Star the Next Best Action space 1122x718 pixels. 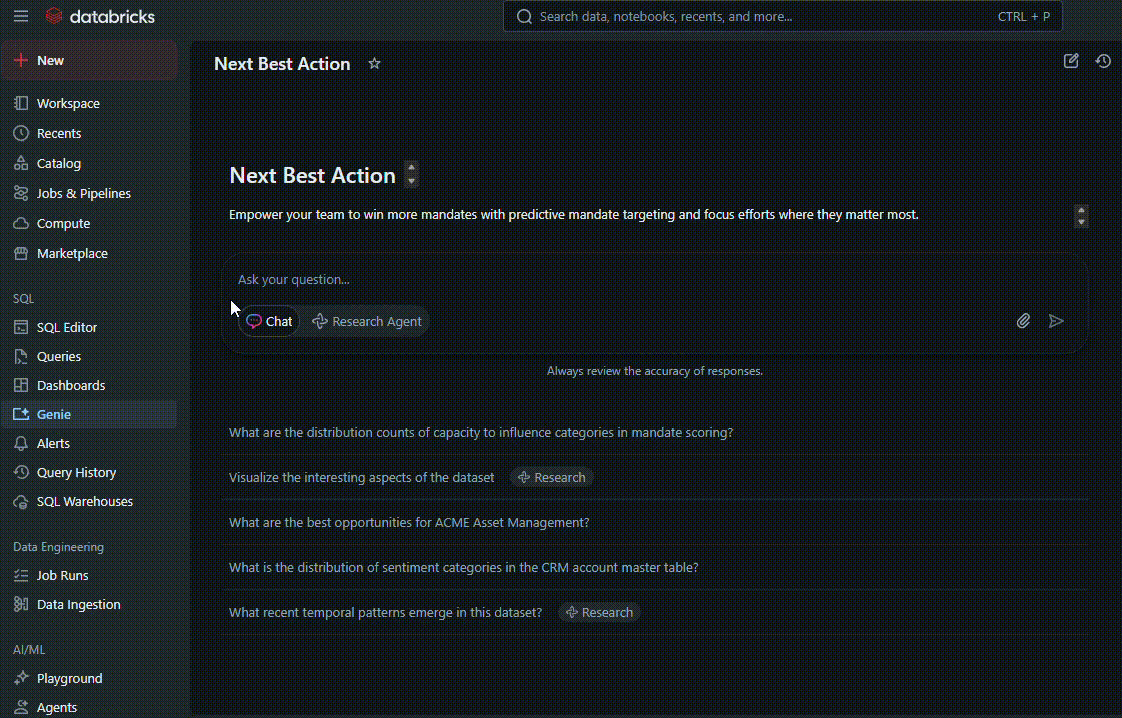click(x=374, y=63)
